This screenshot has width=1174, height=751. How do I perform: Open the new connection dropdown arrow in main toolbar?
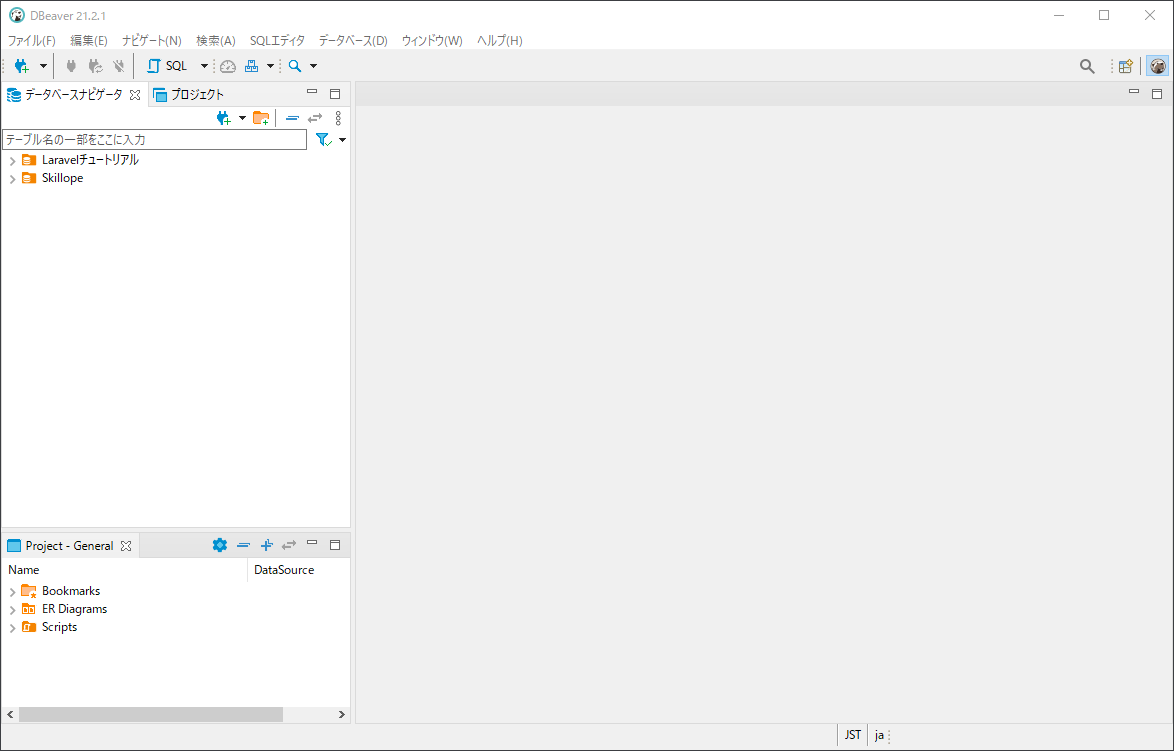click(x=43, y=66)
